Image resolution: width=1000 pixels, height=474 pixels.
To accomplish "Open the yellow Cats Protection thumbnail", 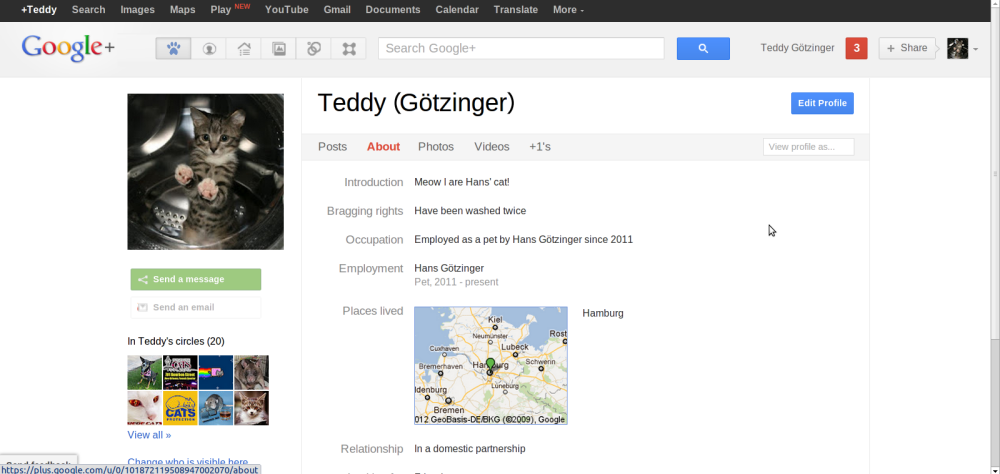I will [x=180, y=408].
